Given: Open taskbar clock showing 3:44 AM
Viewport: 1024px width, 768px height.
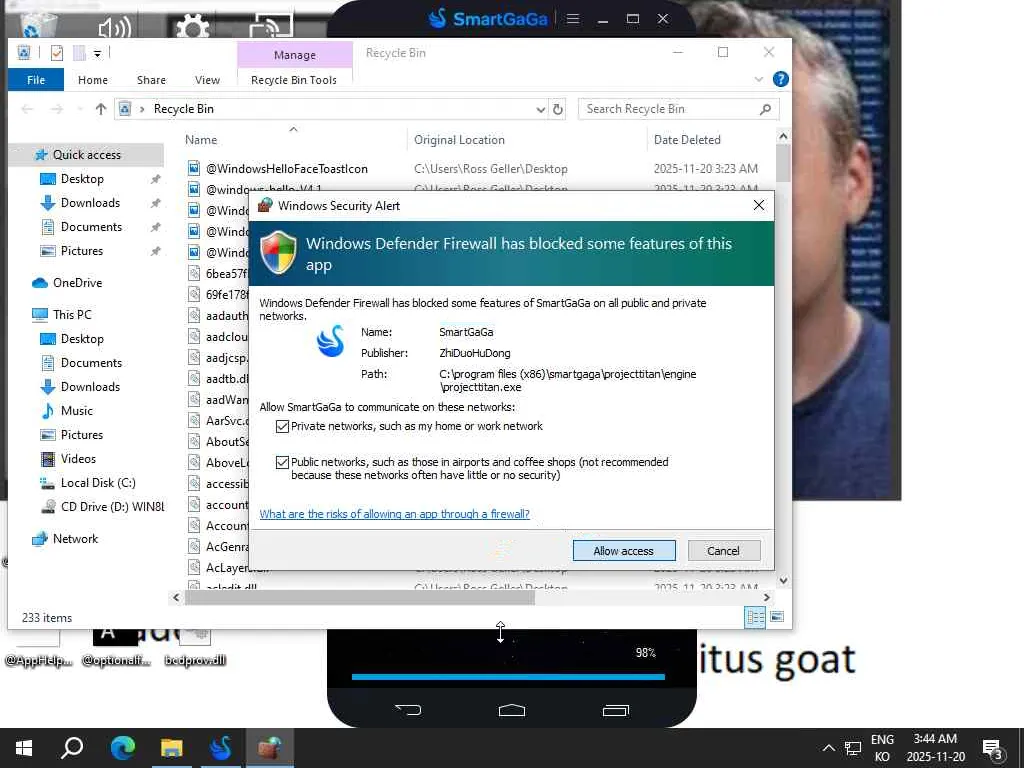Looking at the screenshot, I should coord(935,748).
